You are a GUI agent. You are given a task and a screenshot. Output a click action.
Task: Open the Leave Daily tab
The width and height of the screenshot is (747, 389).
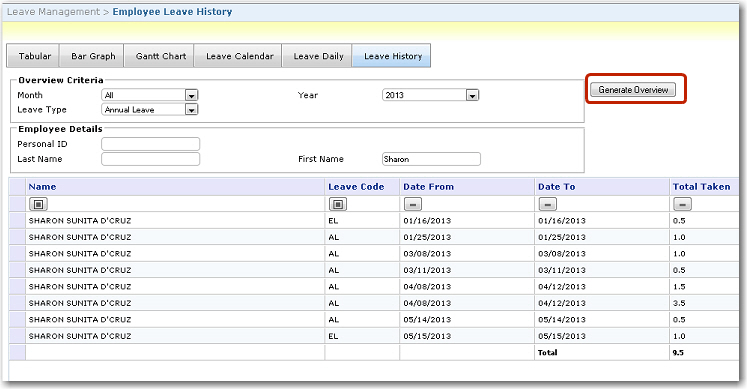tap(317, 56)
